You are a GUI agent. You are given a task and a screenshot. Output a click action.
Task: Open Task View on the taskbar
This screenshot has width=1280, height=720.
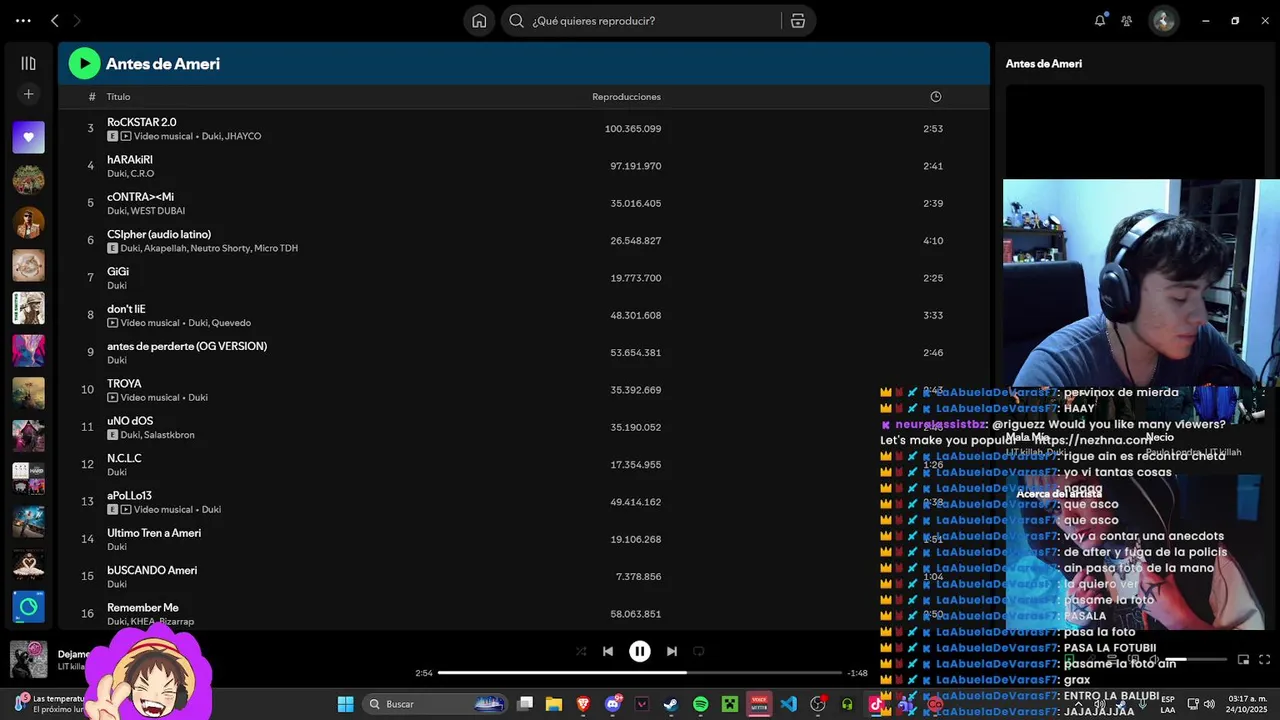tap(525, 704)
